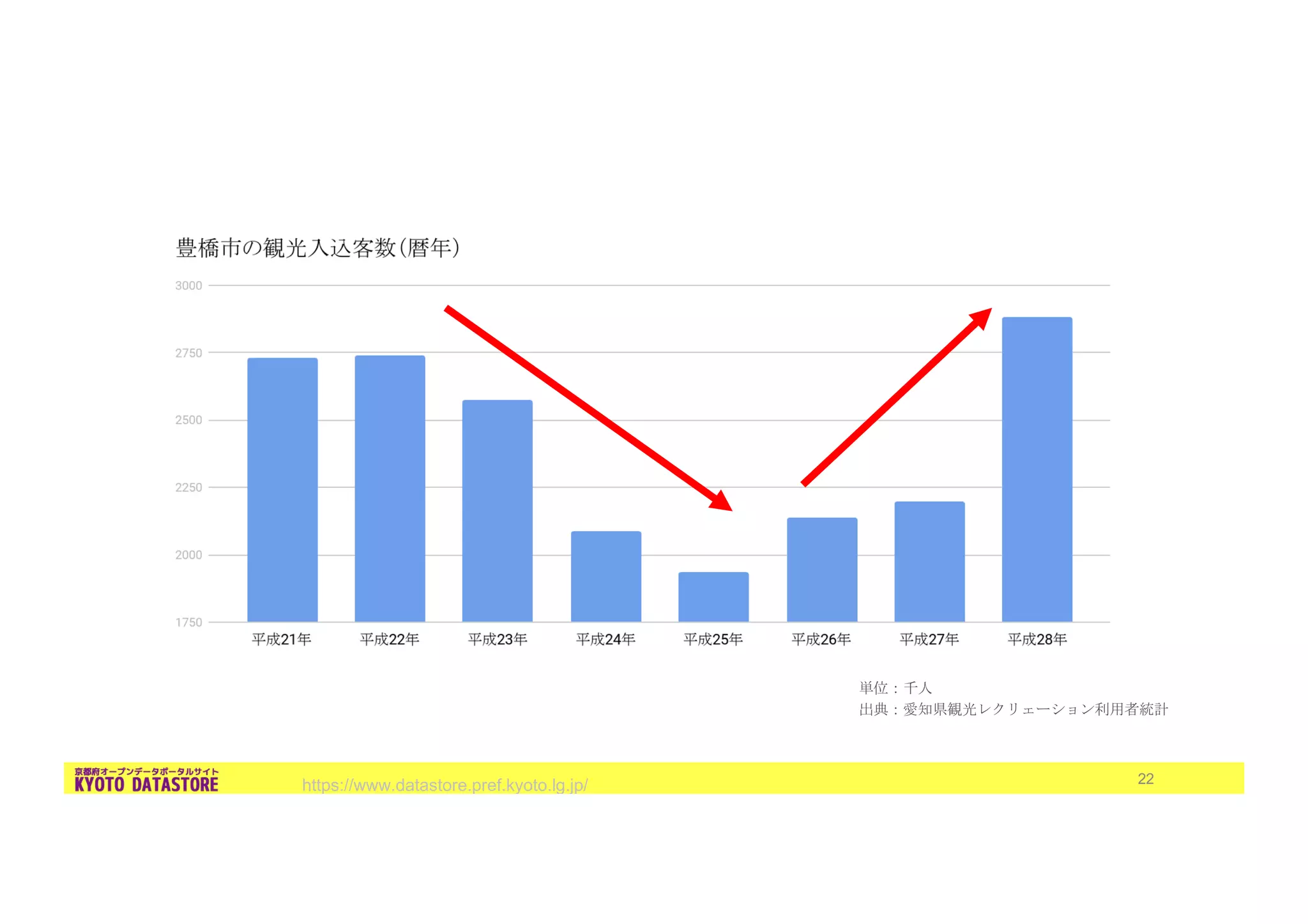Click the 2250 y-axis value
Screen dimensions: 1308x924
pyautogui.click(x=188, y=488)
